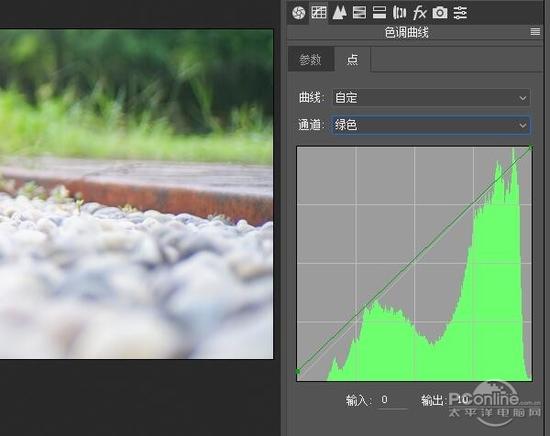Viewport: 550px width, 436px height.
Task: Open the Split Toning panel icon
Action: coord(379,13)
